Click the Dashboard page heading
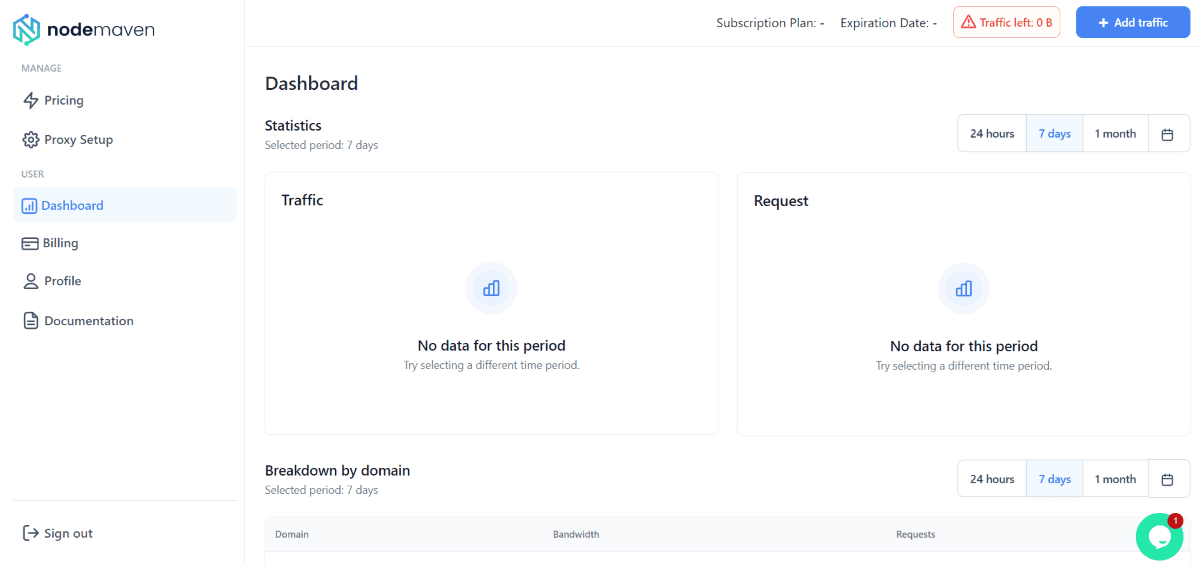The image size is (1200, 565). point(311,83)
